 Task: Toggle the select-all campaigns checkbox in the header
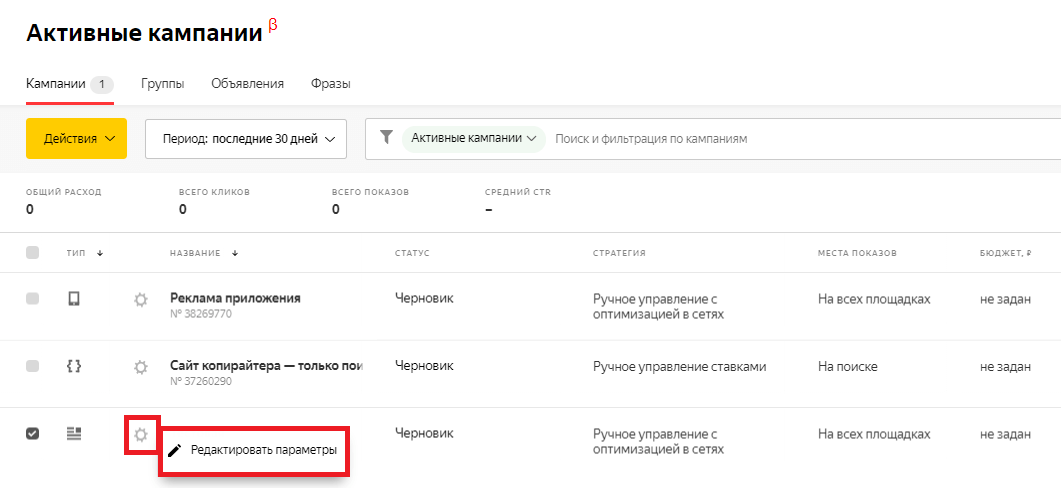pos(32,253)
